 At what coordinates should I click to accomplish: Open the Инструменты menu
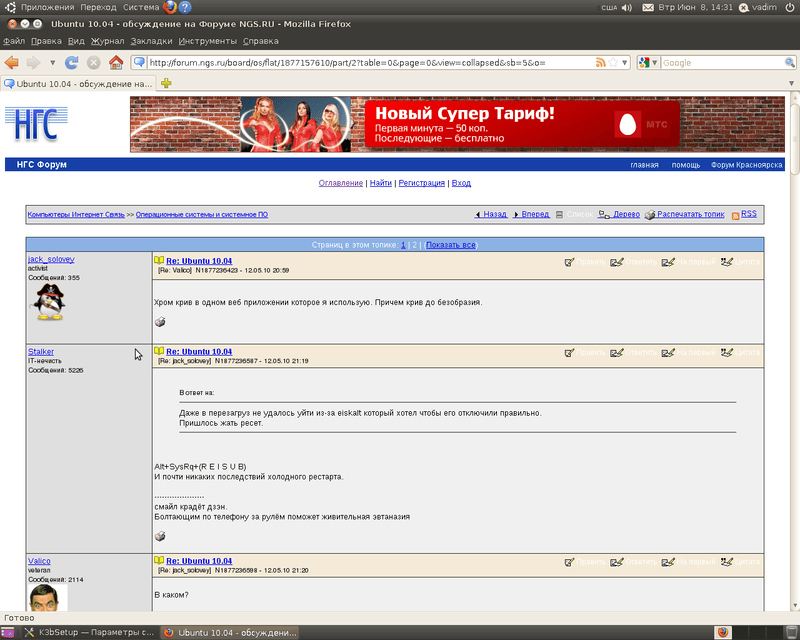pyautogui.click(x=208, y=41)
